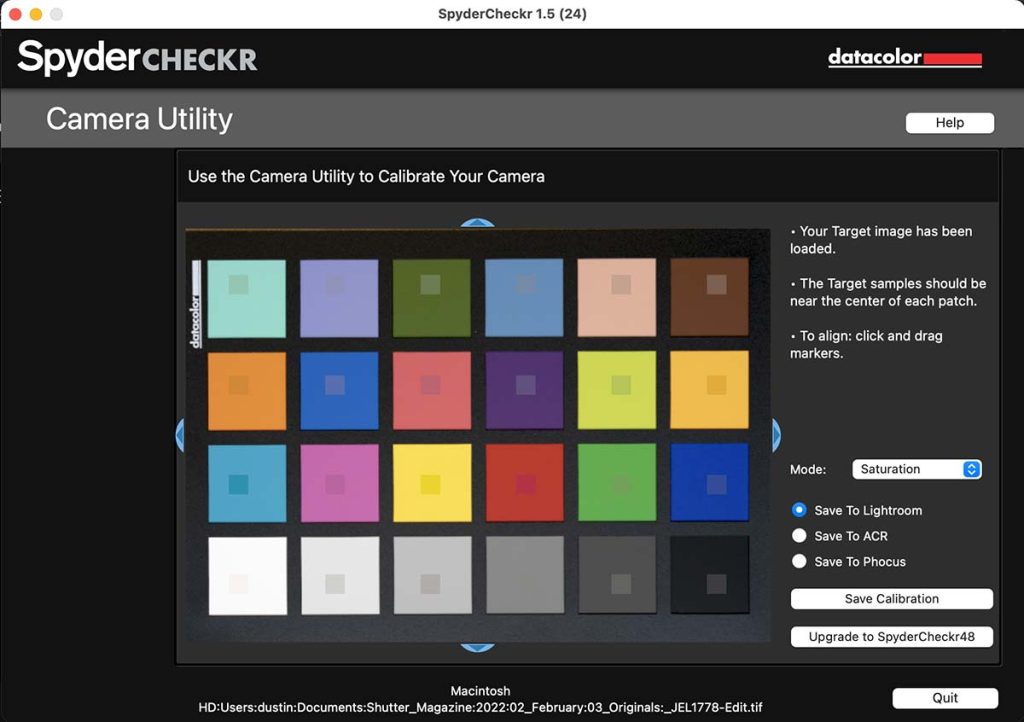
Task: Click 'To align: click and drag markers' text
Action: click(x=867, y=345)
